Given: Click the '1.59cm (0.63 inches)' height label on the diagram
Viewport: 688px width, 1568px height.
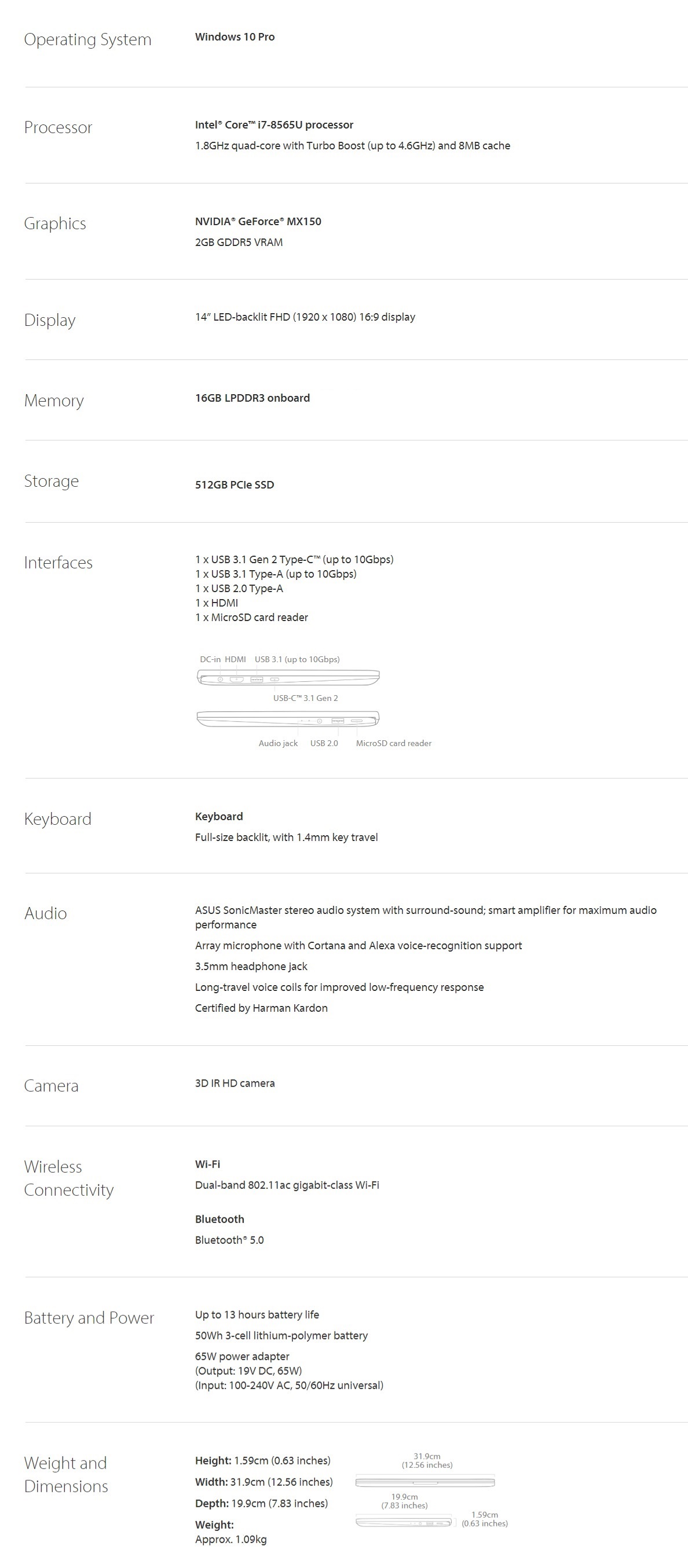Looking at the screenshot, I should [x=485, y=1519].
